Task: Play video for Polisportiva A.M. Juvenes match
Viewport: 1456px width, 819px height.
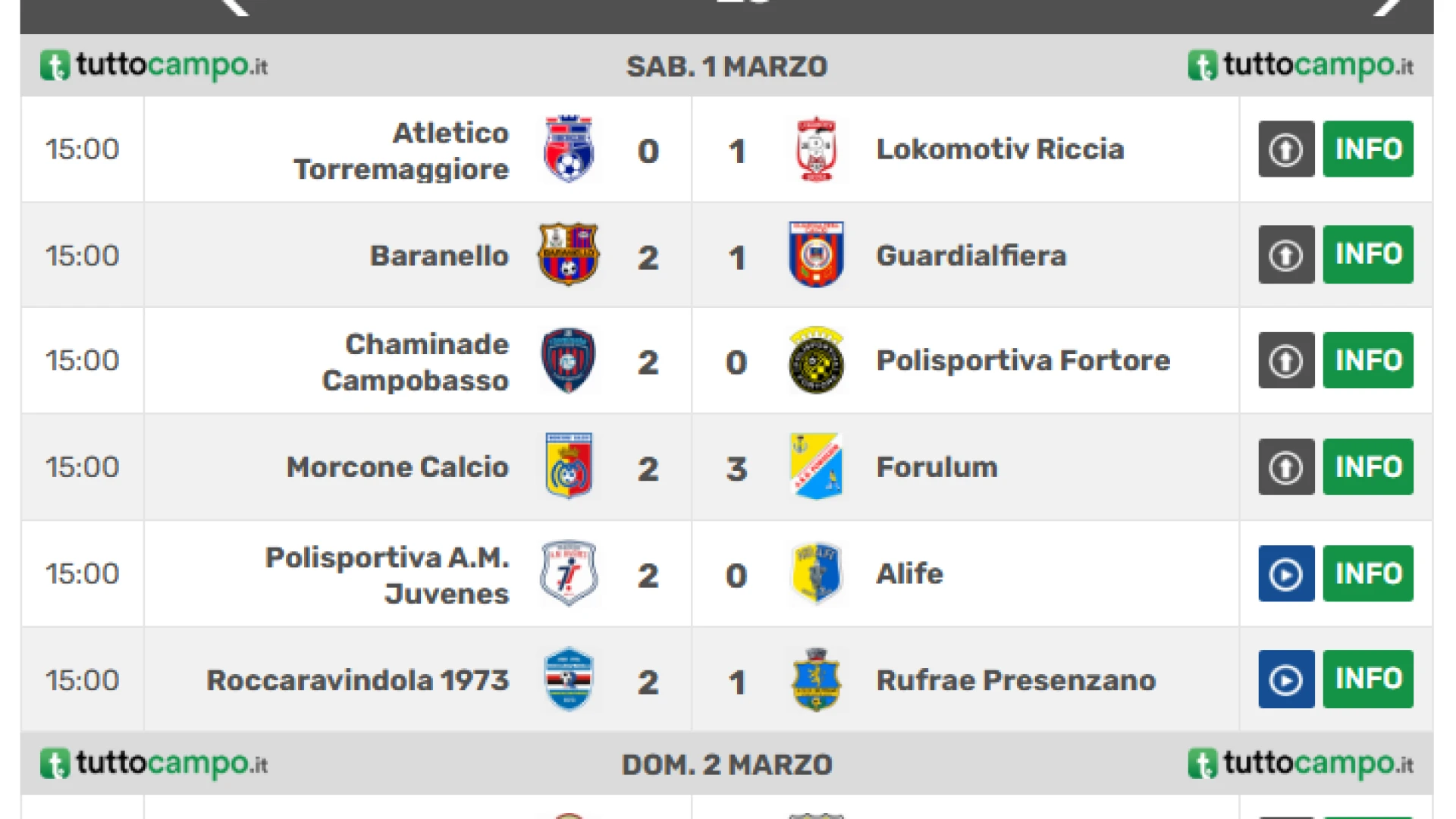Action: 1286,573
